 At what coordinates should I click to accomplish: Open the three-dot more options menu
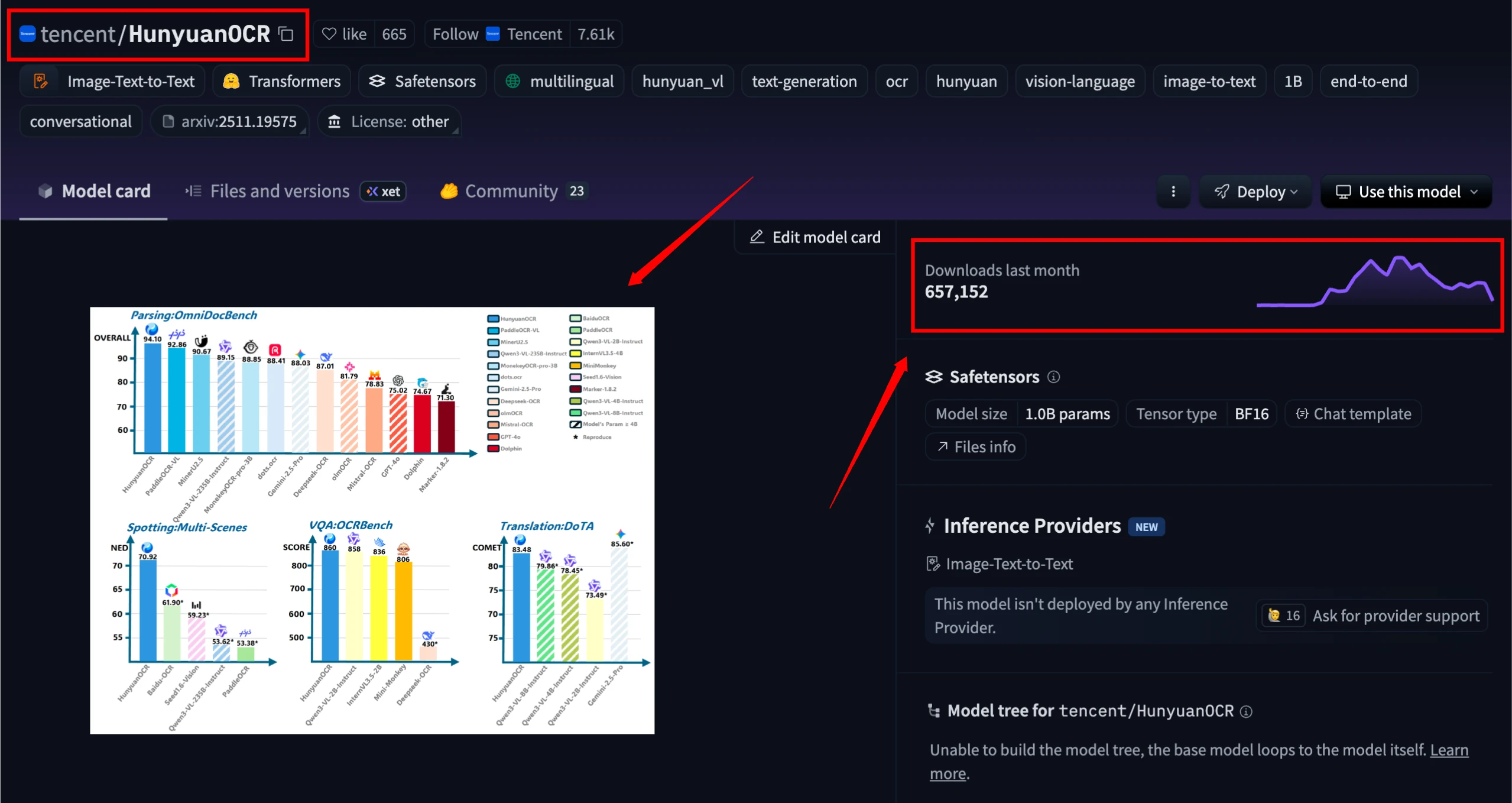click(x=1173, y=192)
